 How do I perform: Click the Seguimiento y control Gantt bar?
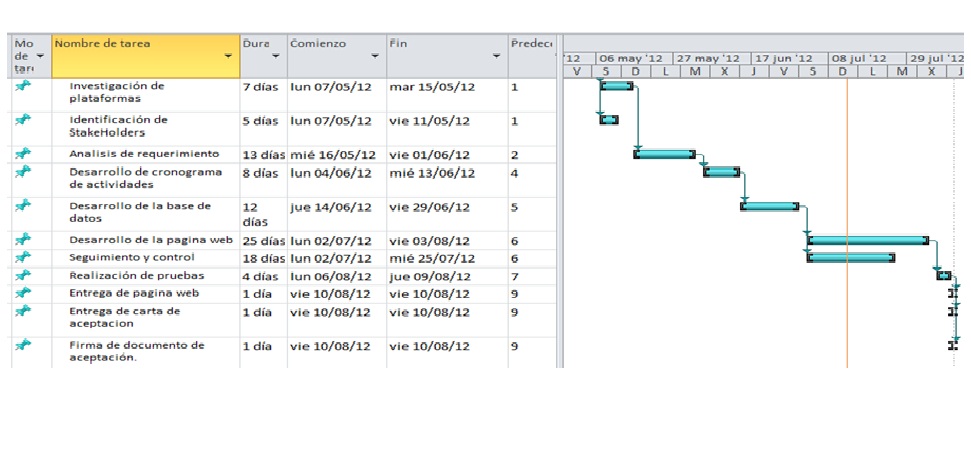pos(851,258)
